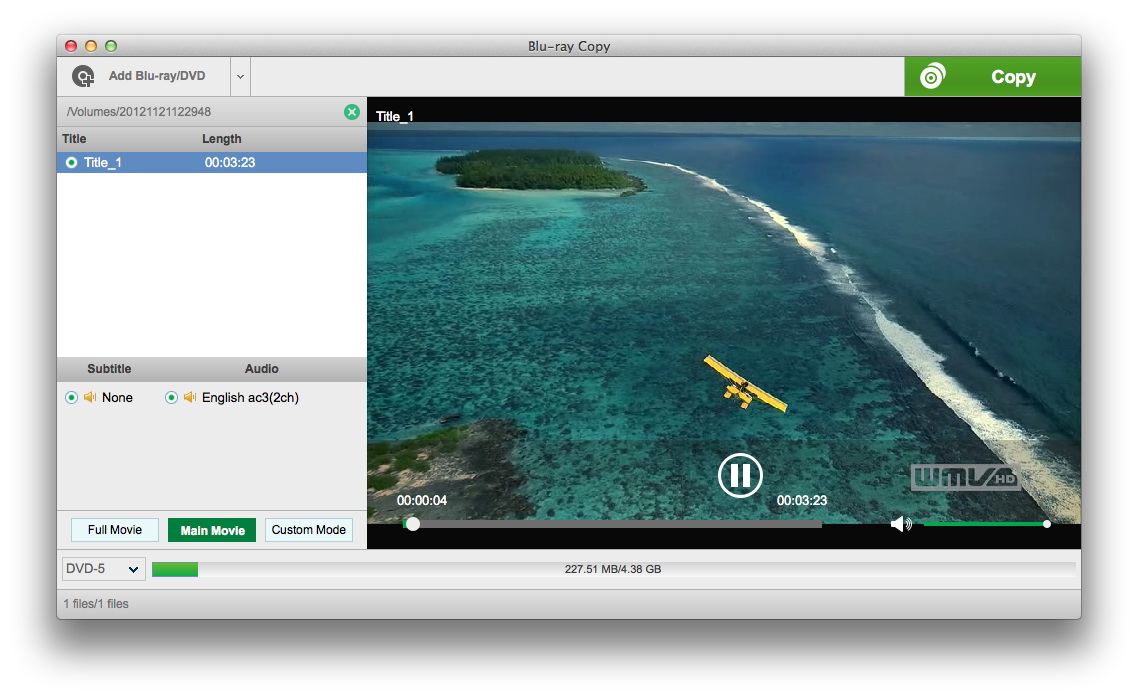Click the volume slider handle
This screenshot has height=698, width=1138.
click(1046, 523)
